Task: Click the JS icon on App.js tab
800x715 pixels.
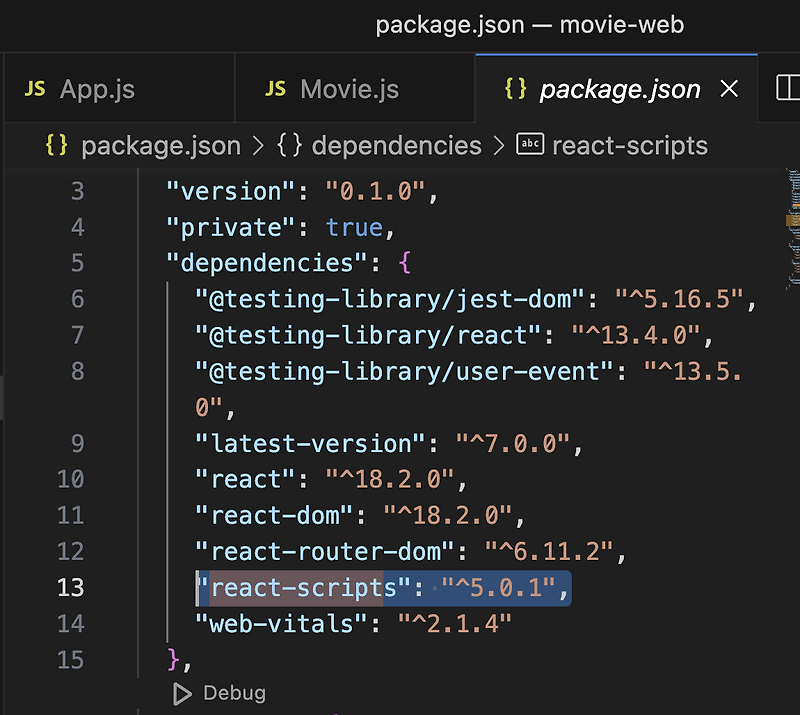Action: [35, 89]
